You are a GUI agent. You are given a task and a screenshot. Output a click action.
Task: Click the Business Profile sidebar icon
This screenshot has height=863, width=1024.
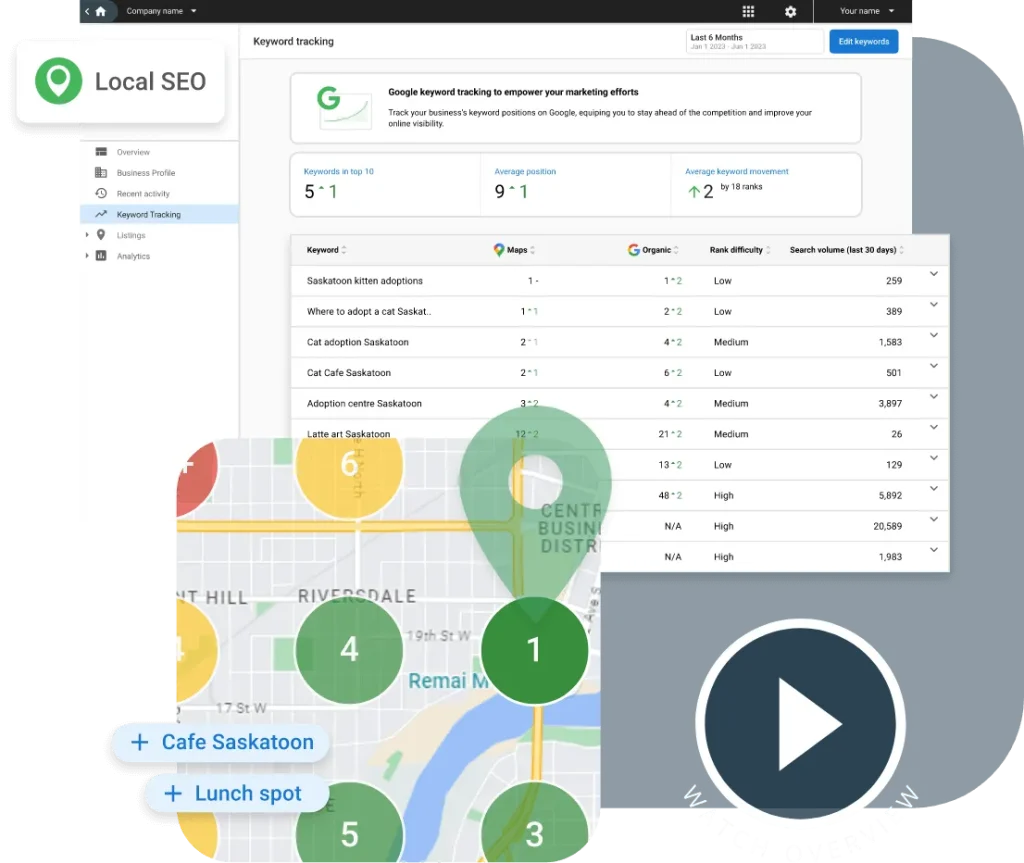click(101, 173)
